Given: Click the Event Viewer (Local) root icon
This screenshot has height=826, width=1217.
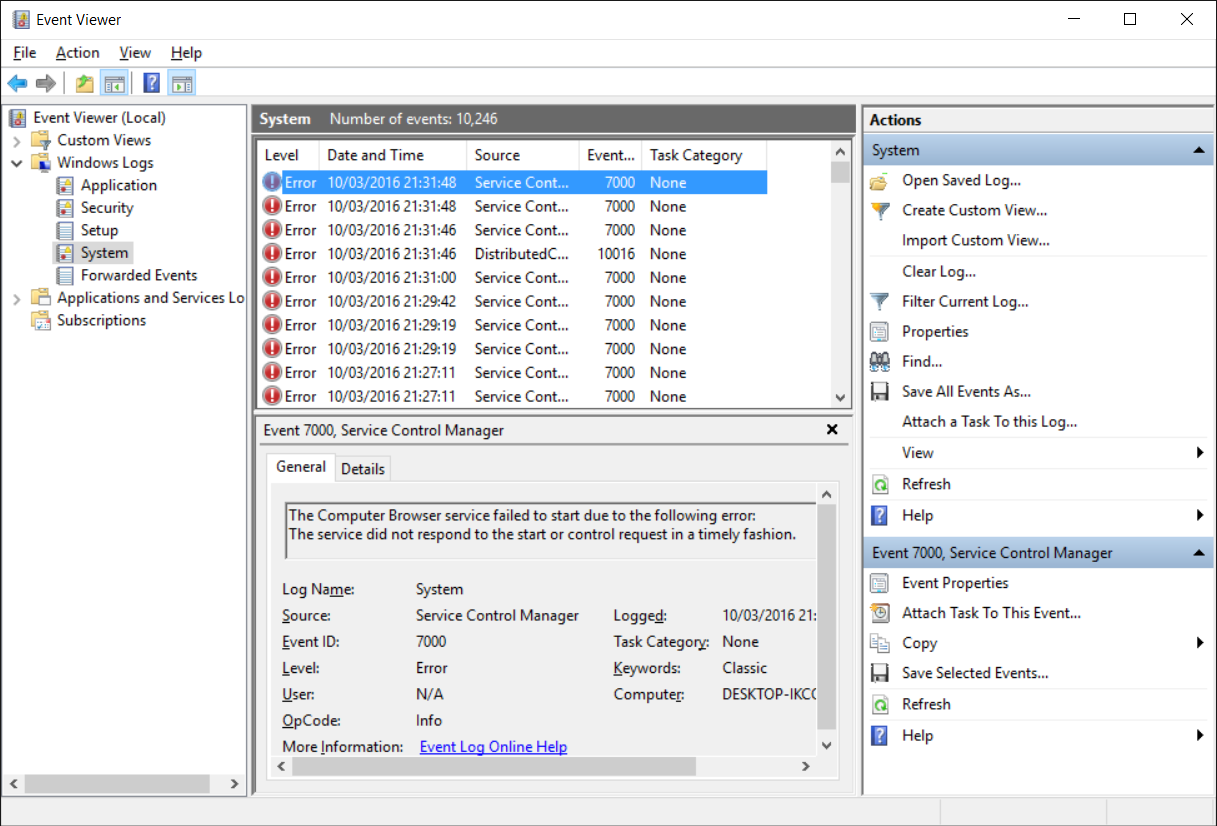Looking at the screenshot, I should click(x=18, y=118).
